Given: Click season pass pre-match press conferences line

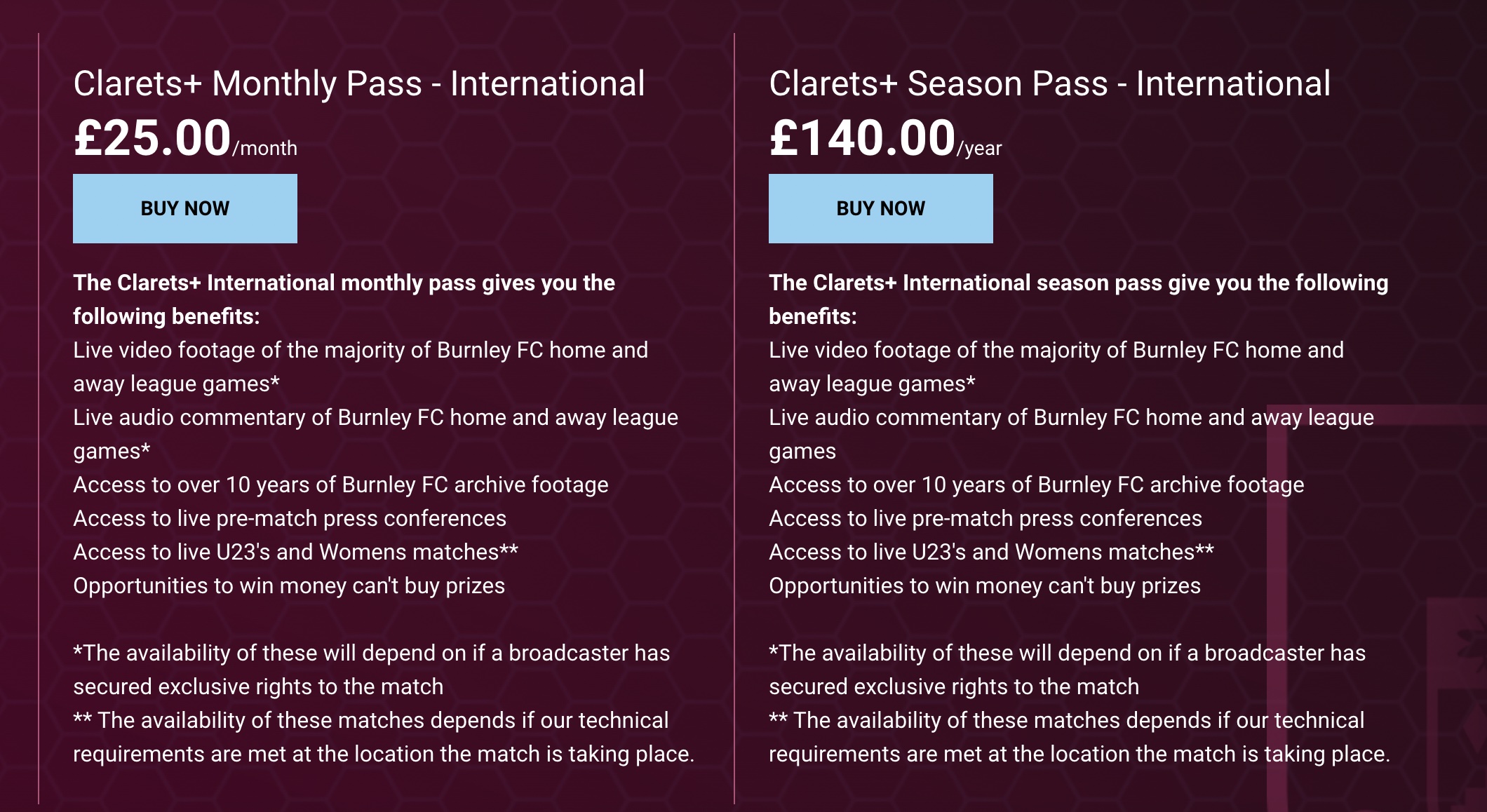Looking at the screenshot, I should [985, 518].
